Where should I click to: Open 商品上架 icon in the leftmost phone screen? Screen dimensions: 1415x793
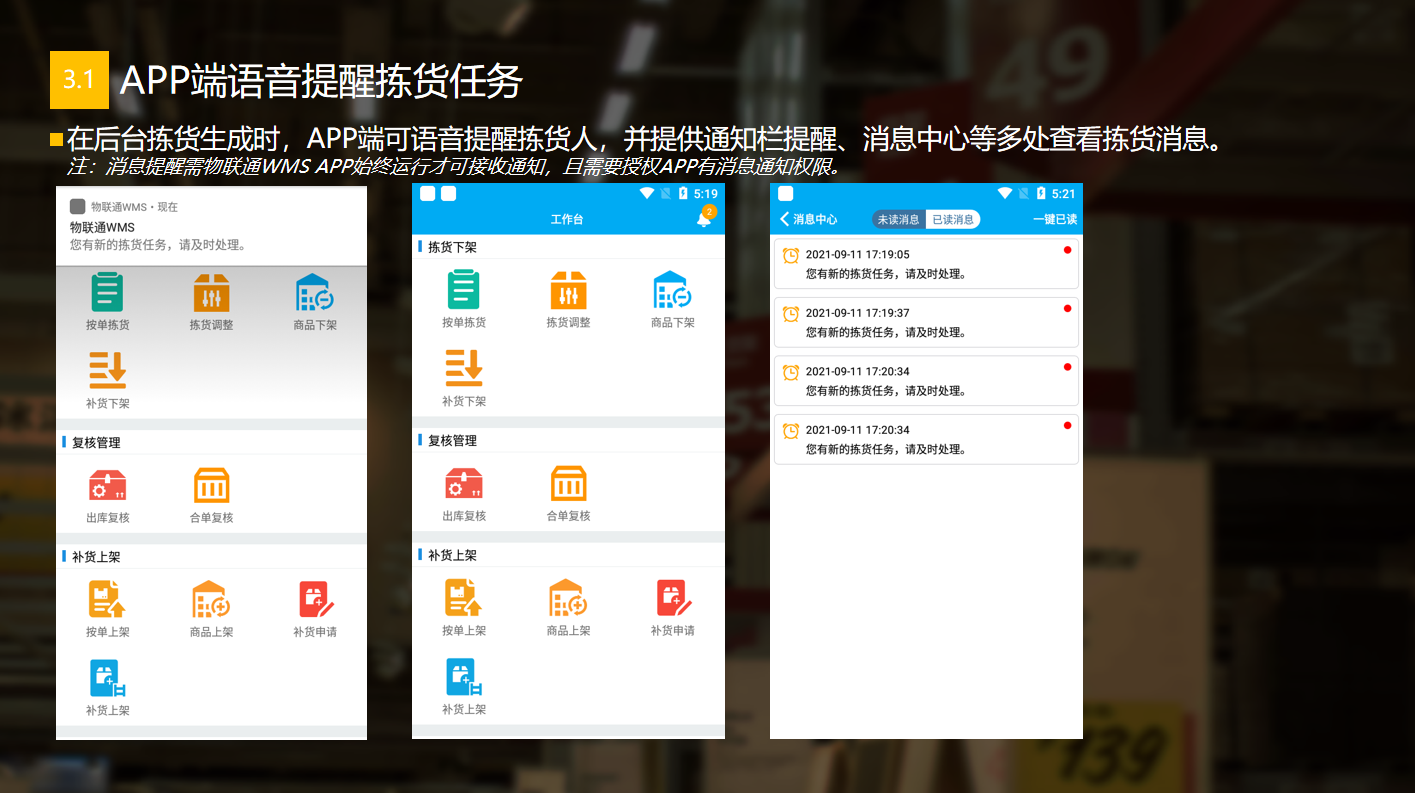(211, 599)
